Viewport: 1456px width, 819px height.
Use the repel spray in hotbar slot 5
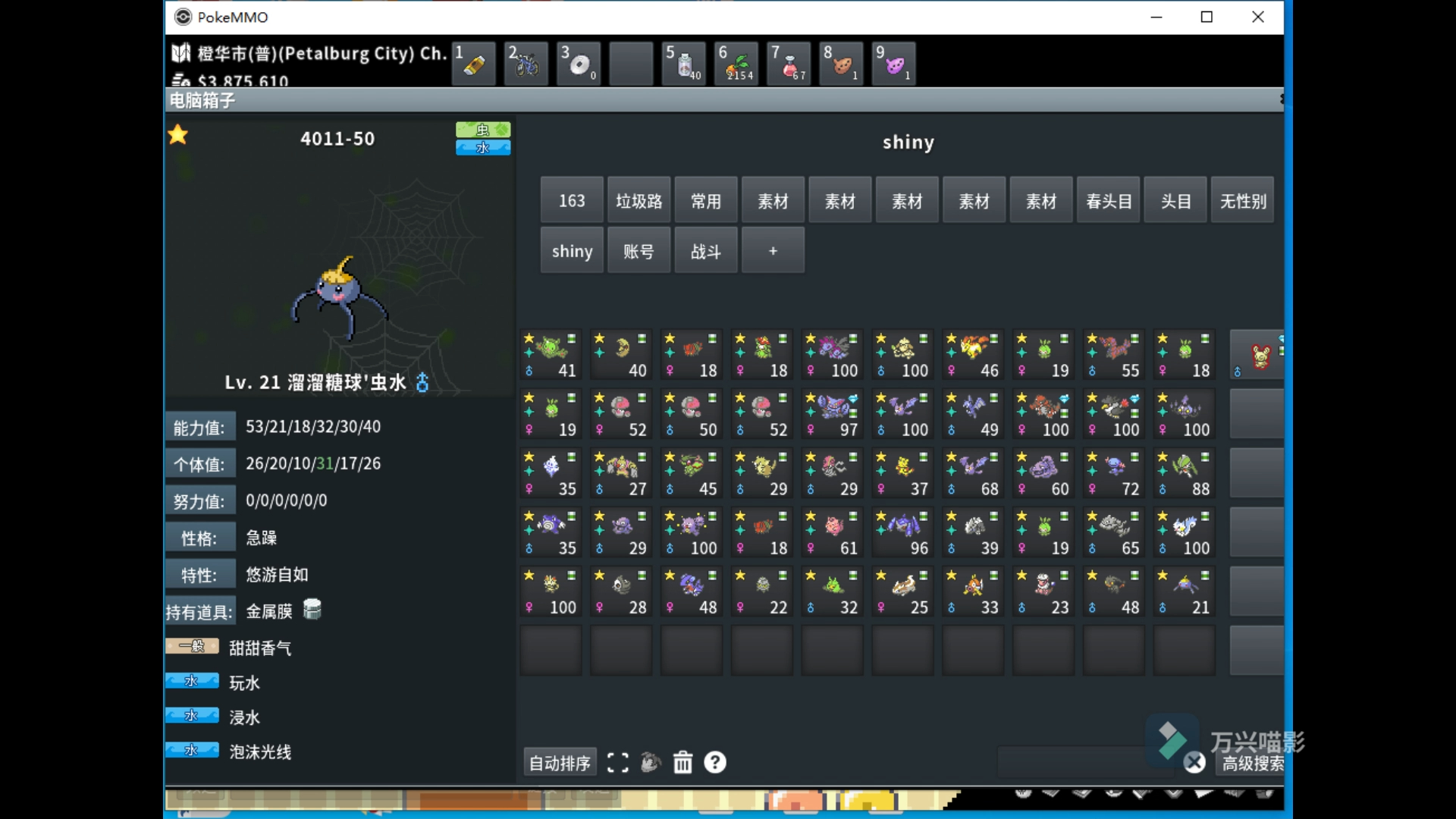point(685,64)
